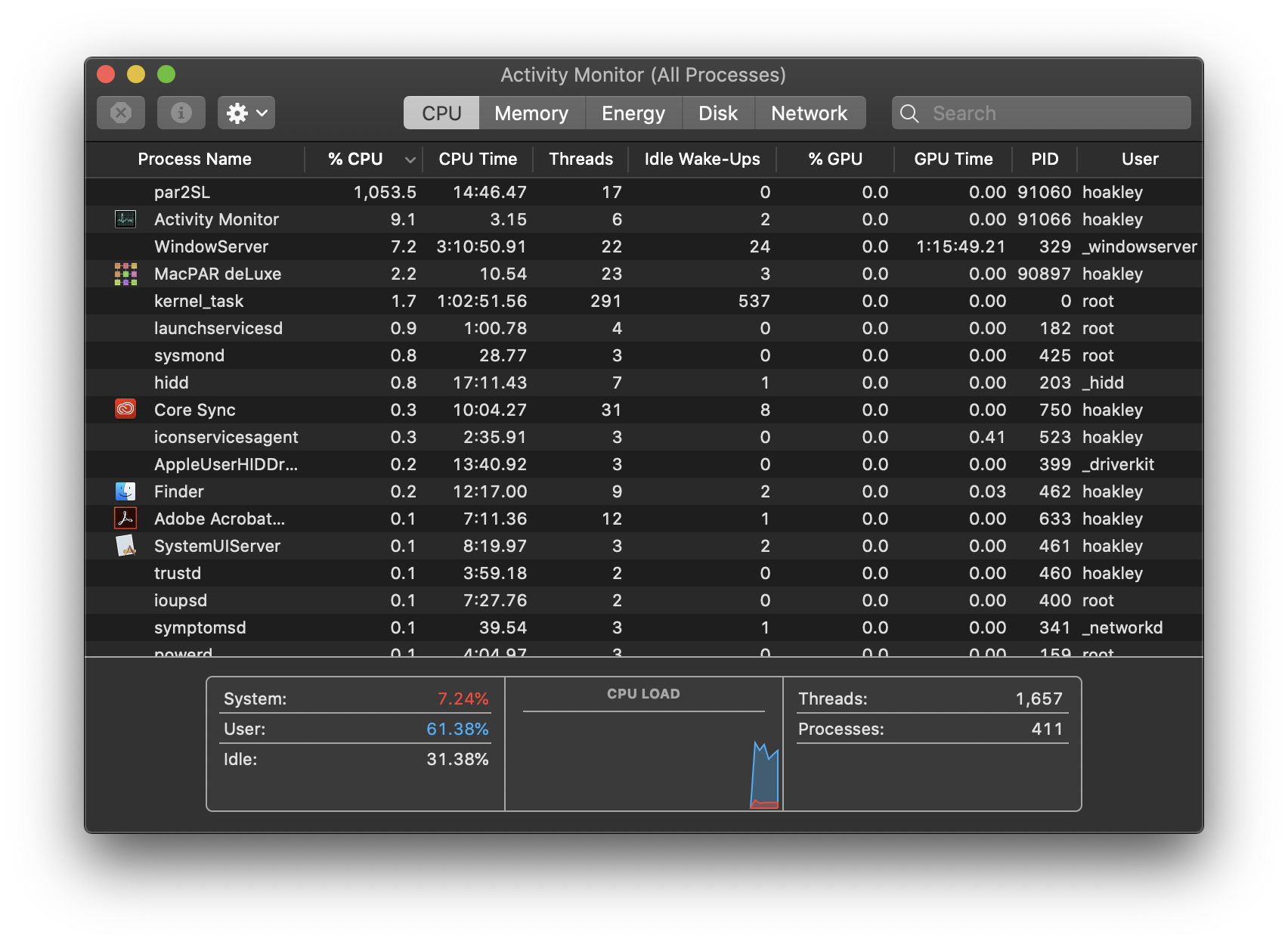Click the Quit Process stop icon

[121, 113]
